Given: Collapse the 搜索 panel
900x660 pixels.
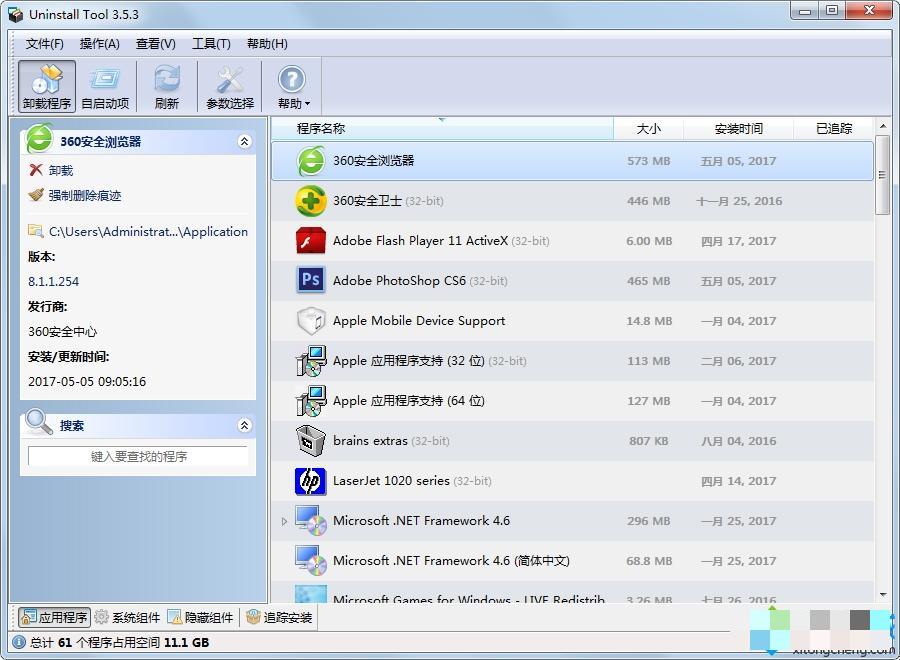Looking at the screenshot, I should [244, 425].
